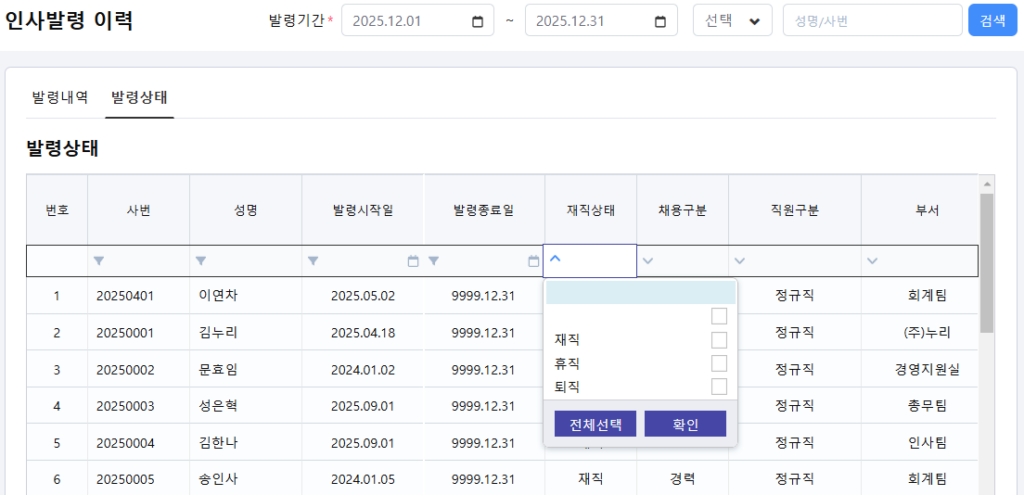The image size is (1024, 495).
Task: Click filter funnel icon in 발령시작일 column
Action: 313,261
